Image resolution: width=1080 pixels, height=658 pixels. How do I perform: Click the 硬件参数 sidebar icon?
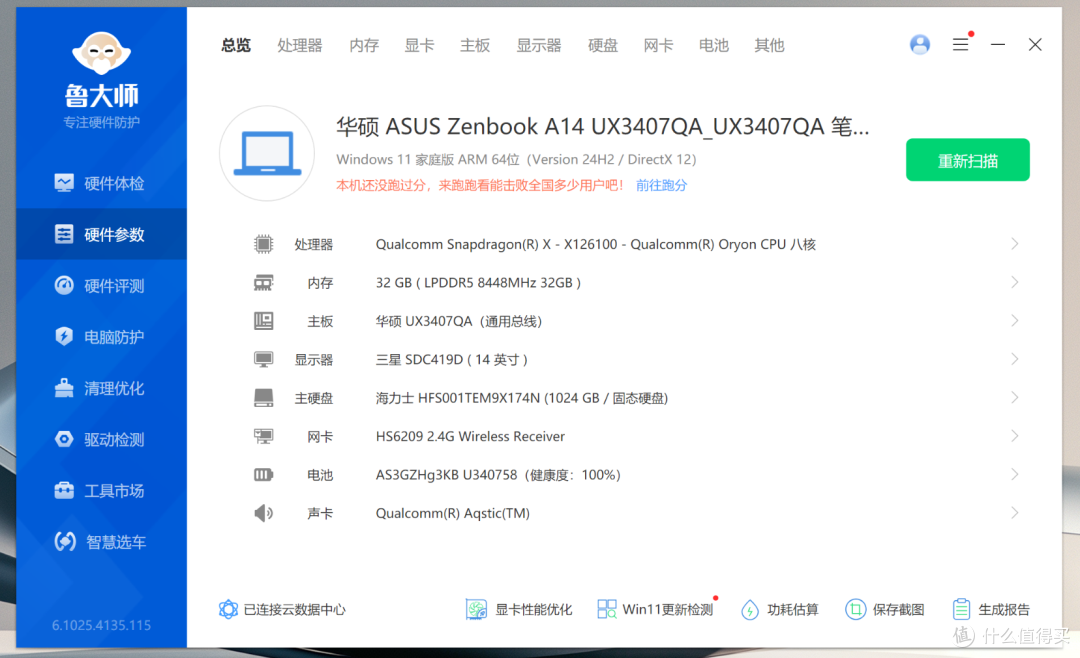point(64,234)
